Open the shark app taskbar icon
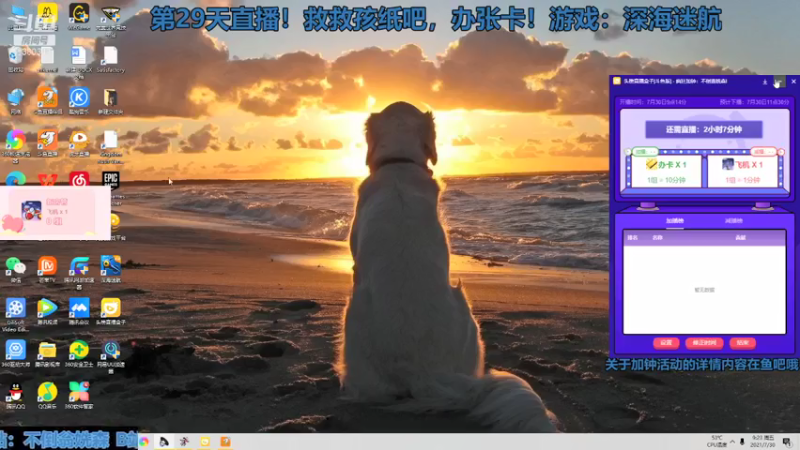The width and height of the screenshot is (800, 450). click(x=164, y=442)
